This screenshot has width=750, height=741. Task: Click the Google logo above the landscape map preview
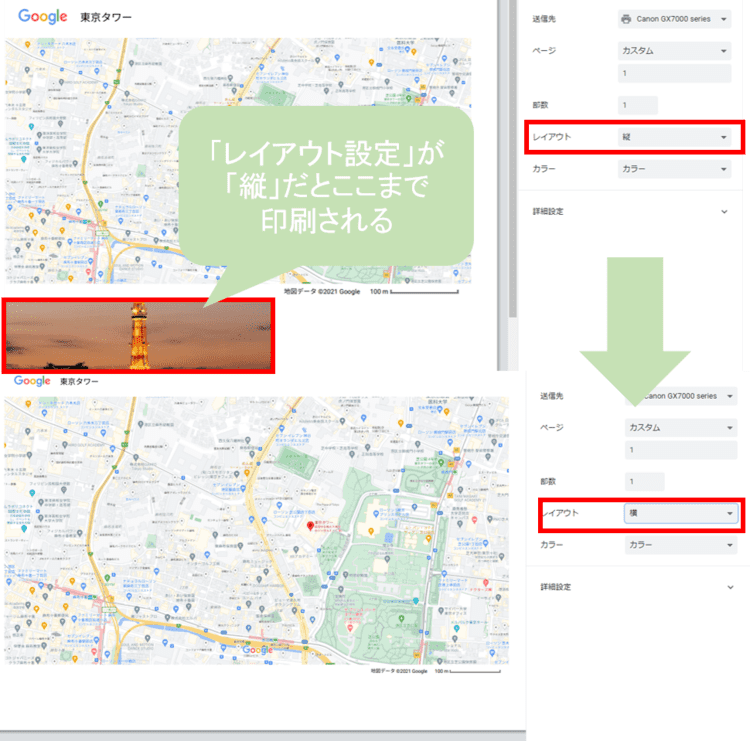(x=32, y=381)
